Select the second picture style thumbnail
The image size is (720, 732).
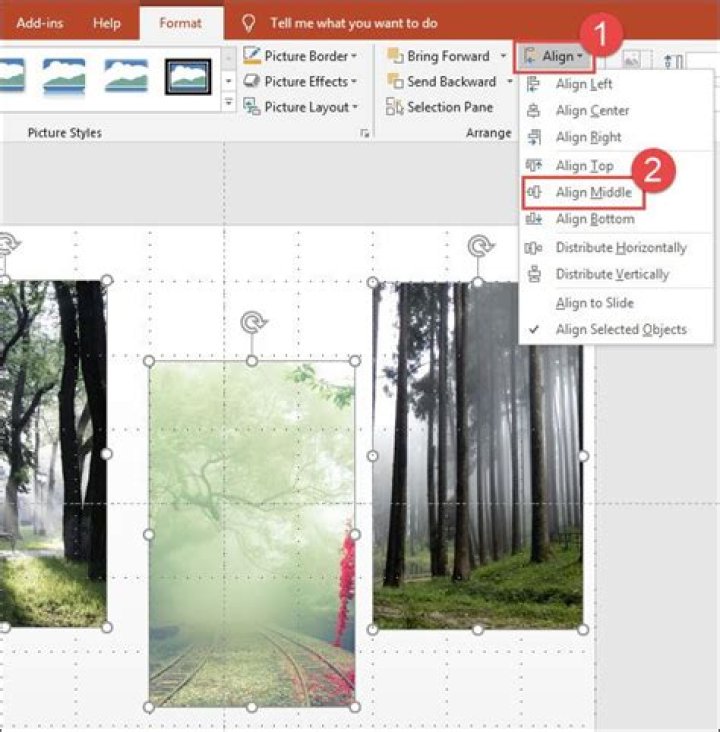64,76
